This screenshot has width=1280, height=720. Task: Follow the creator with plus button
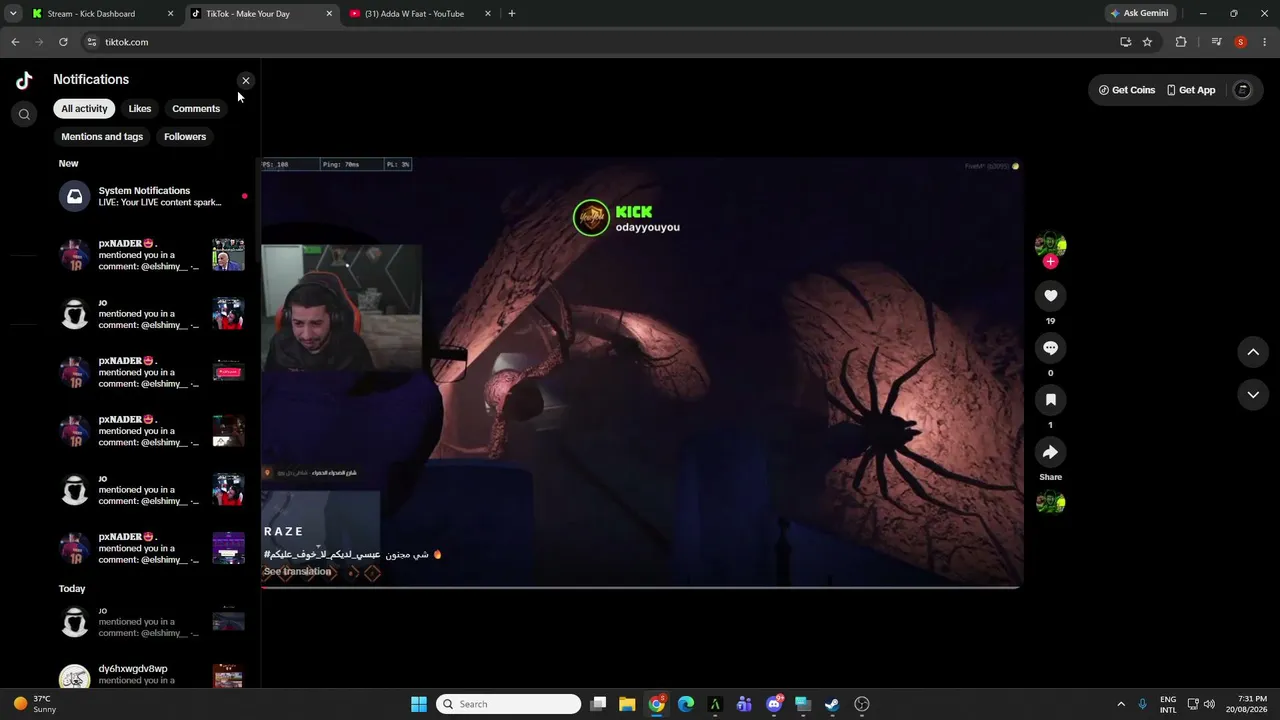point(1050,262)
